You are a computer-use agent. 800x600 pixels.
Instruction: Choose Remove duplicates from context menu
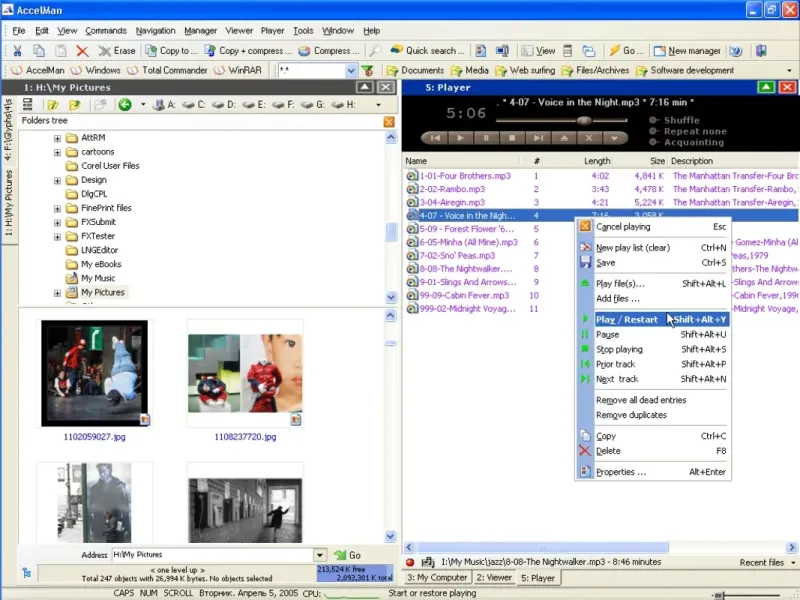click(630, 415)
